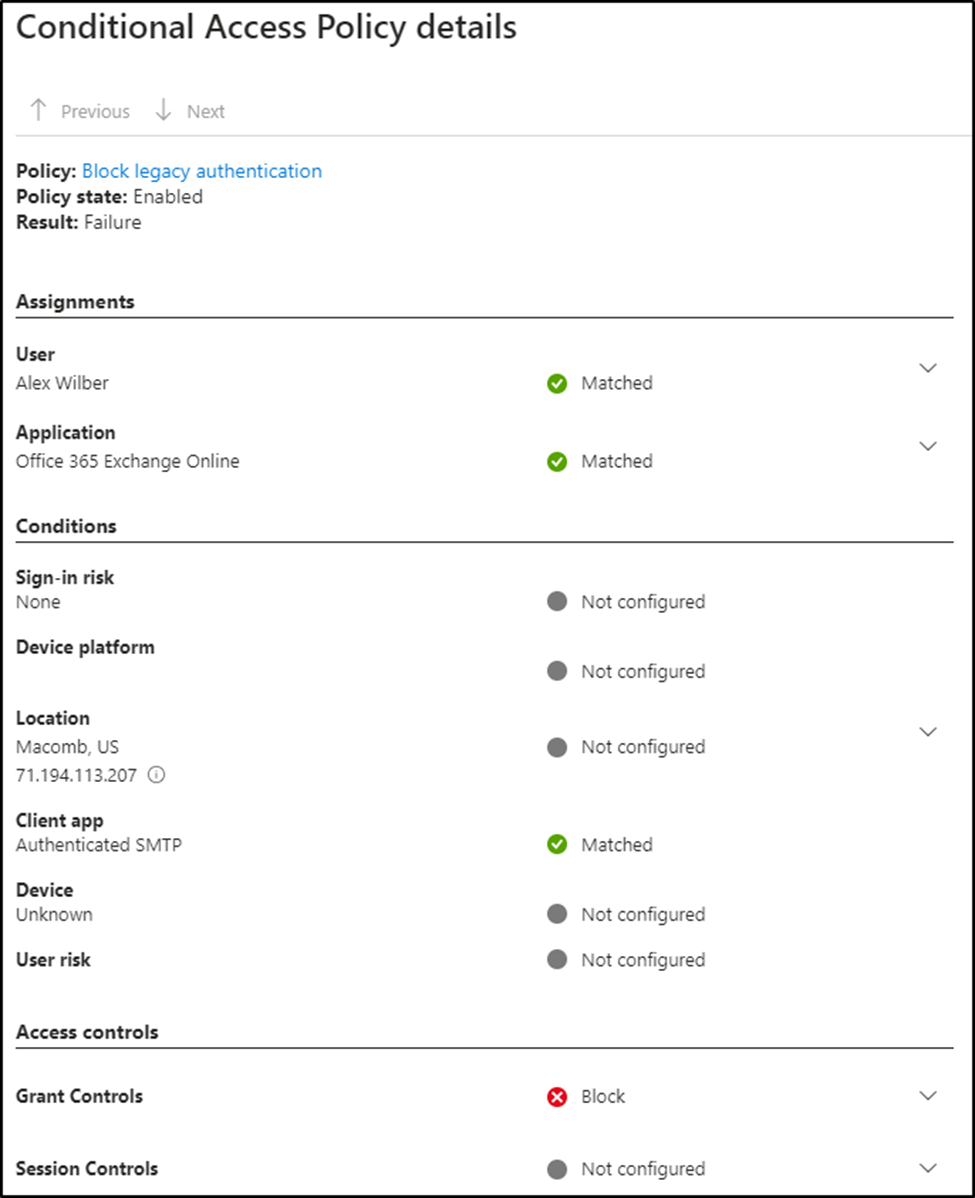Click the Matched icon beside Client app
Viewport: 975px width, 1198px height.
click(557, 844)
